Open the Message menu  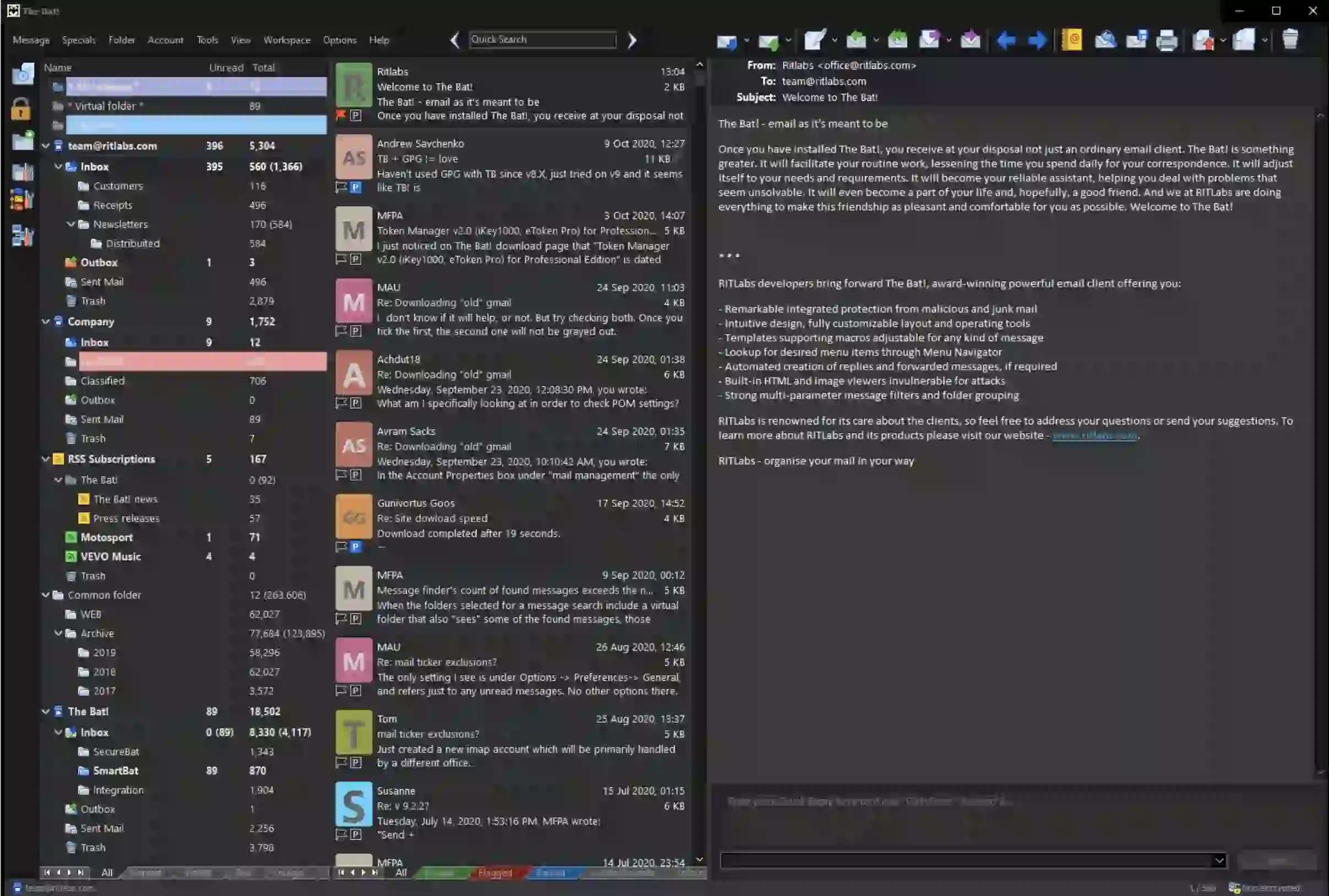(30, 39)
